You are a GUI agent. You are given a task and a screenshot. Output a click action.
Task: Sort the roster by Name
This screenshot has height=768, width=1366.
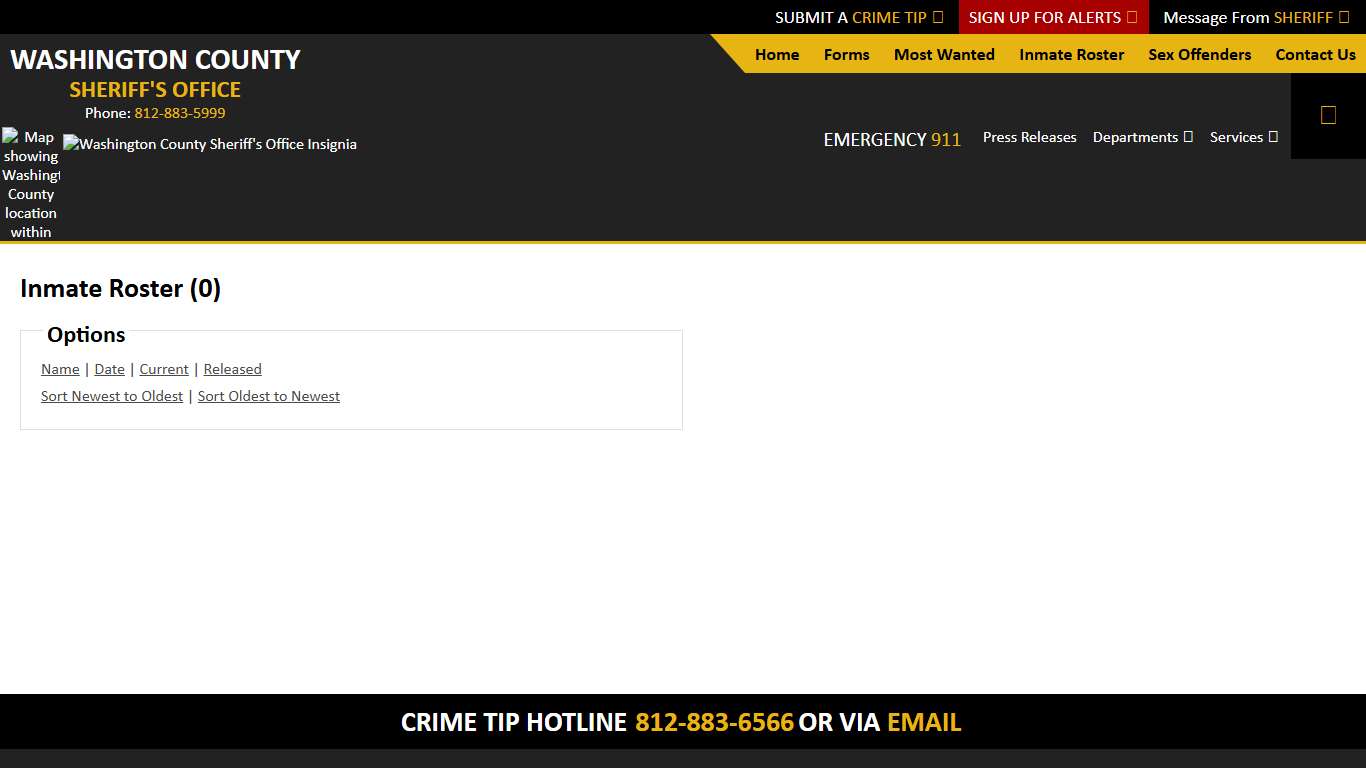point(59,369)
